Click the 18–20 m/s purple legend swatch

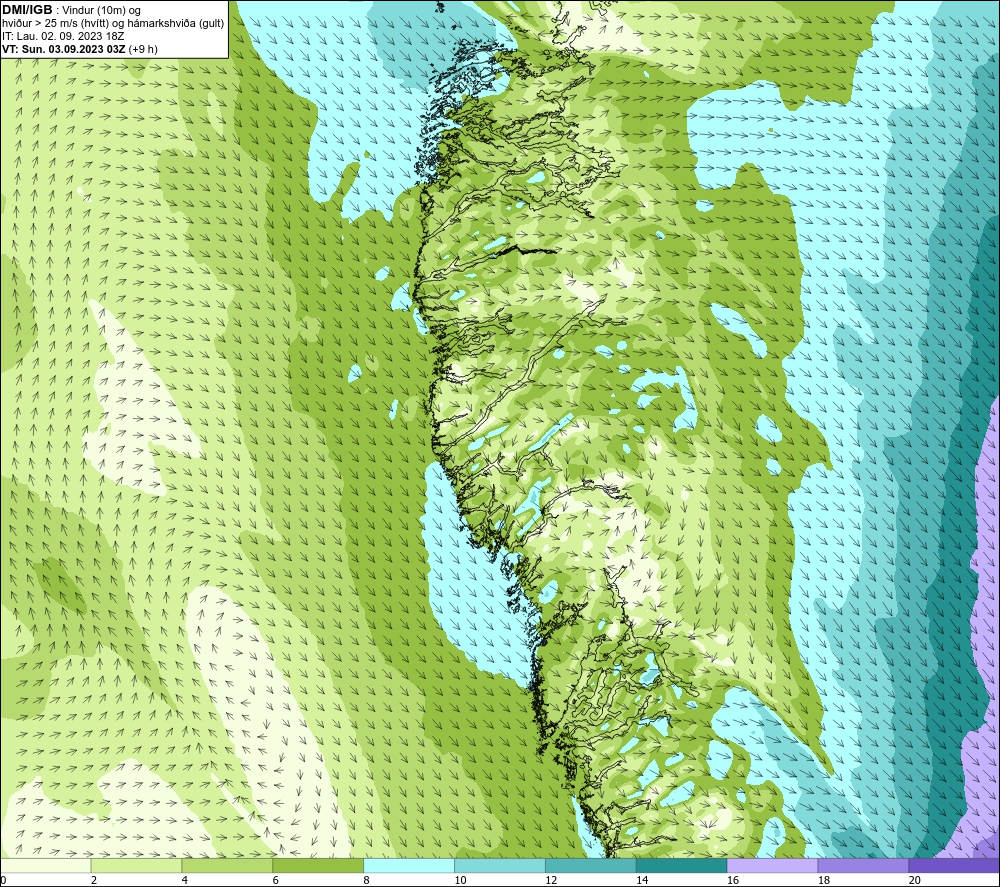[863, 866]
